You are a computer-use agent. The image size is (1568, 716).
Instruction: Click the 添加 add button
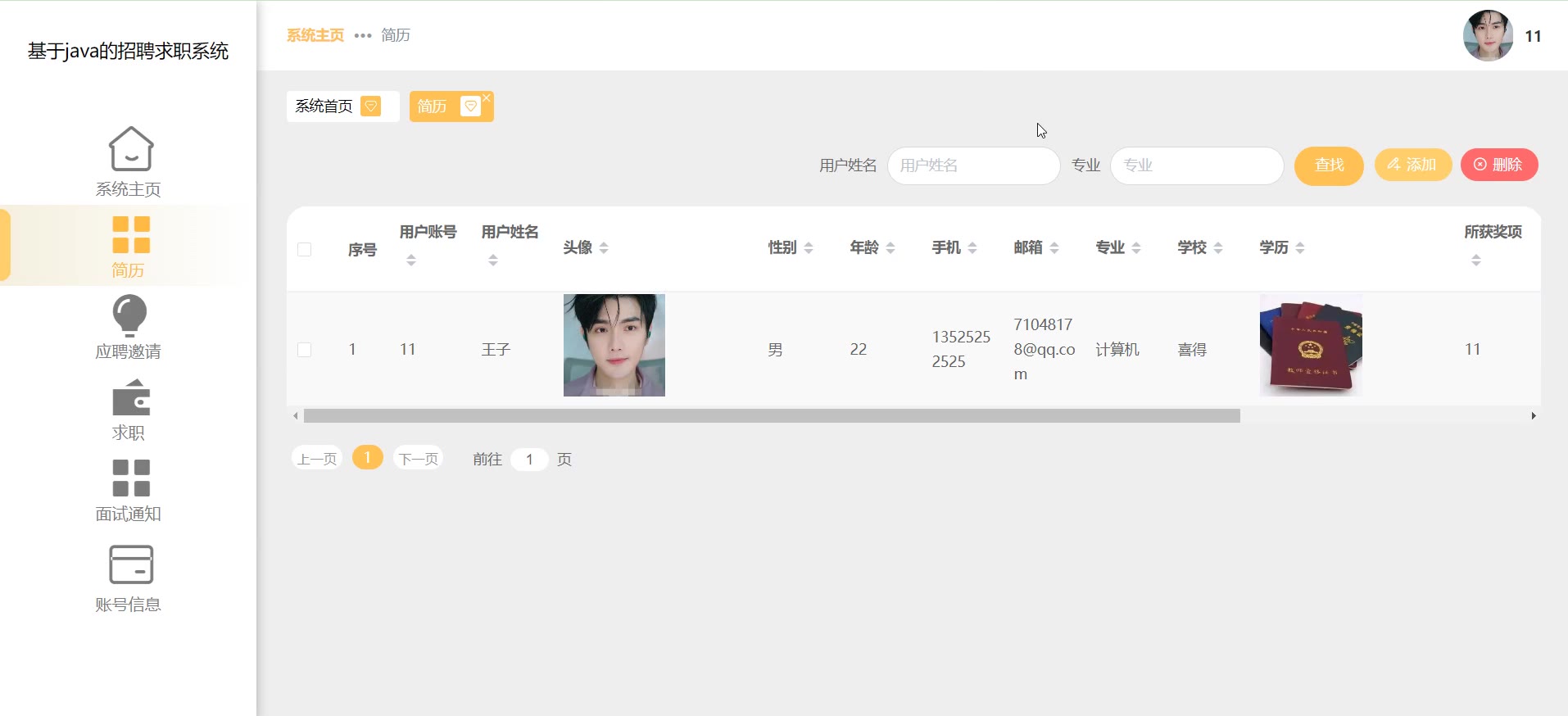pos(1412,165)
